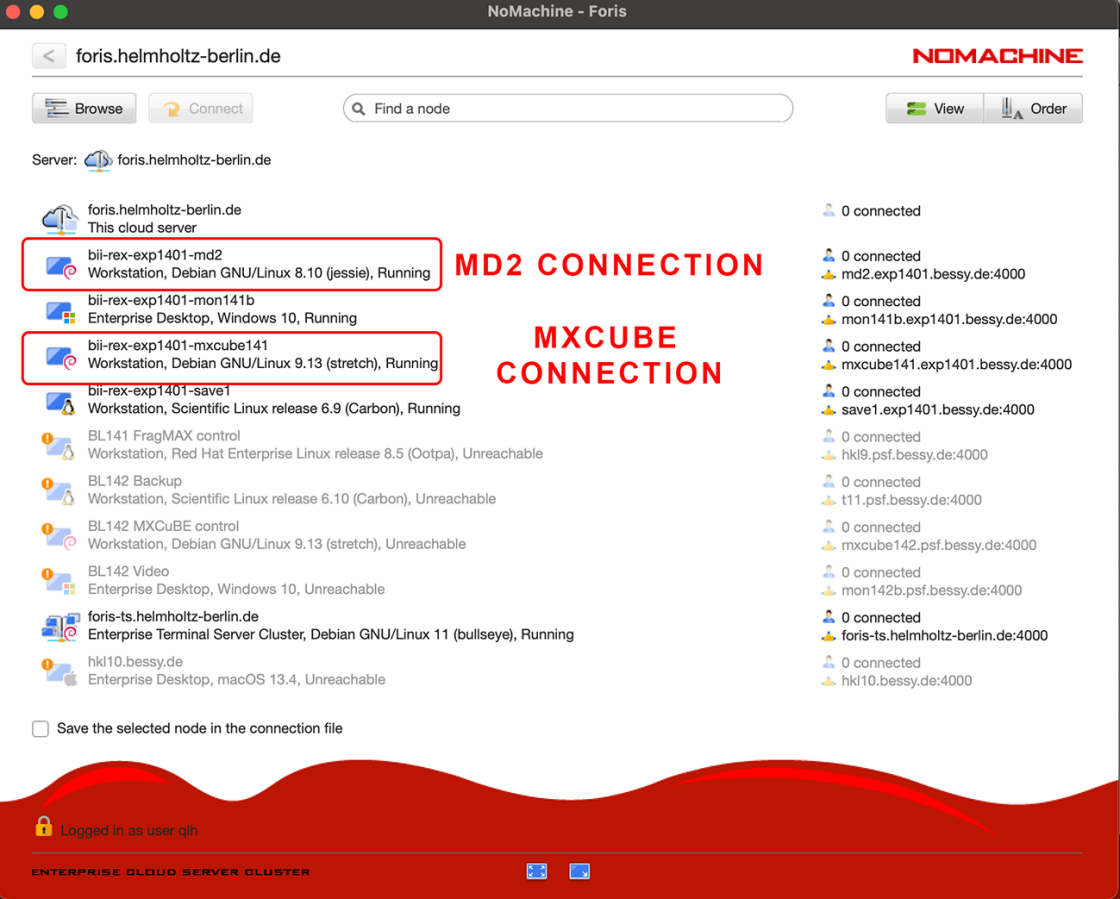
Task: Click mon142b.psf.bessy.de:4000 address
Action: tap(931, 591)
